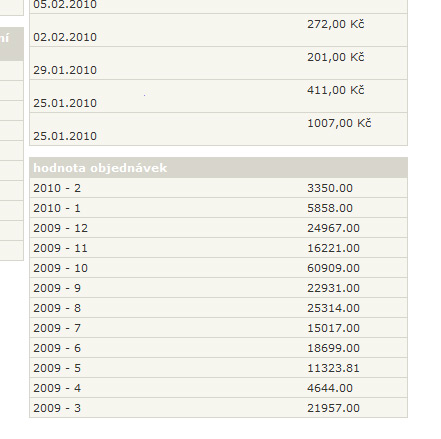Select the 201,00 Kč order amount
This screenshot has width=441, height=439.
[336, 57]
